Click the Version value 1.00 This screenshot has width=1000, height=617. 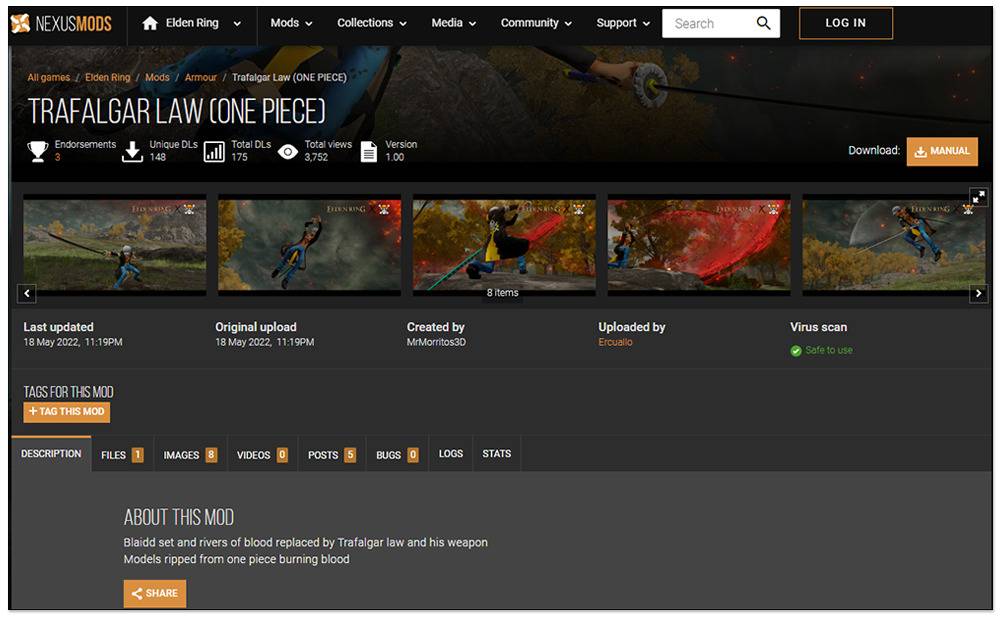pyautogui.click(x=394, y=157)
